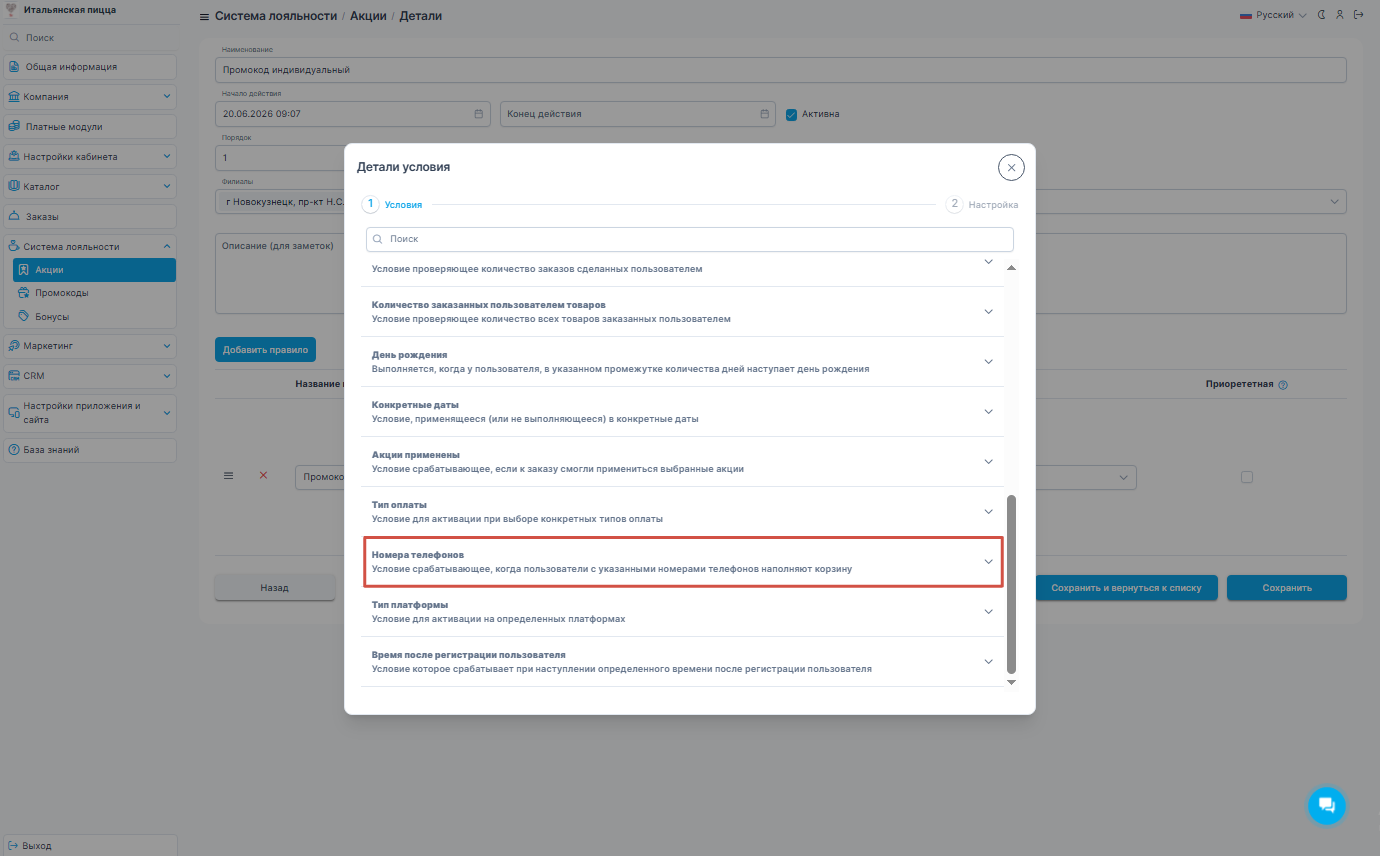The height and width of the screenshot is (856, 1380).
Task: Open calendar icon of Конец действия
Action: (764, 114)
